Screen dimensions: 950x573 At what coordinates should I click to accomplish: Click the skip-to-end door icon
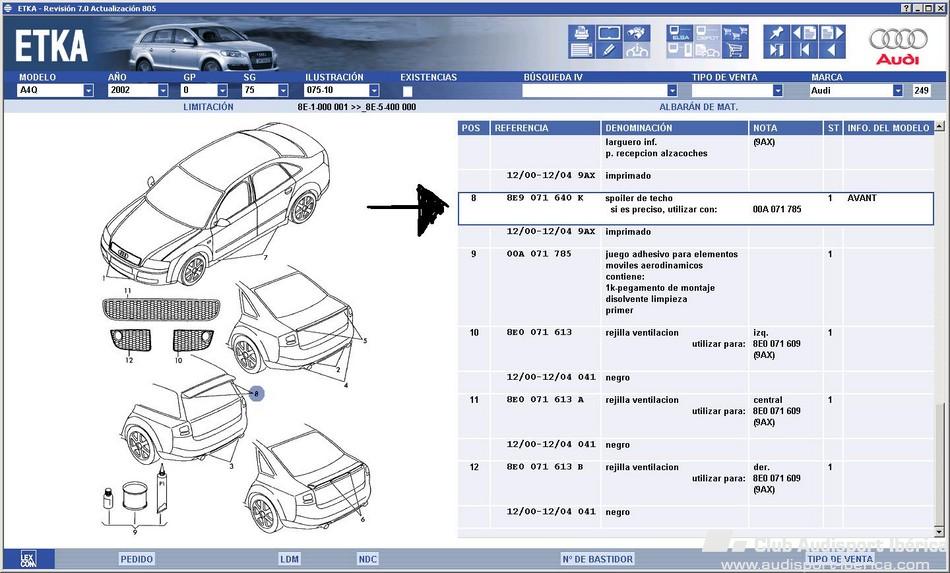coord(776,50)
